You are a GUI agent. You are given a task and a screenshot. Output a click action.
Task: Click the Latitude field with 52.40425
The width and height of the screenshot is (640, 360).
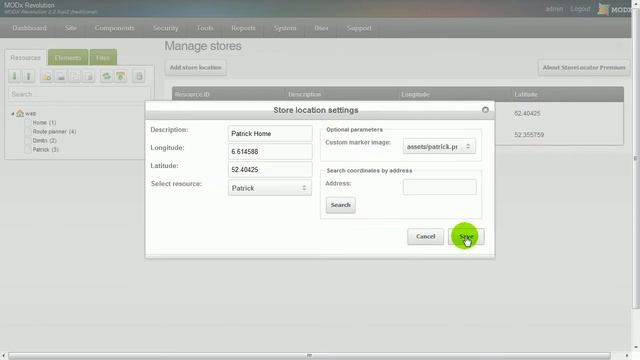[x=270, y=169]
